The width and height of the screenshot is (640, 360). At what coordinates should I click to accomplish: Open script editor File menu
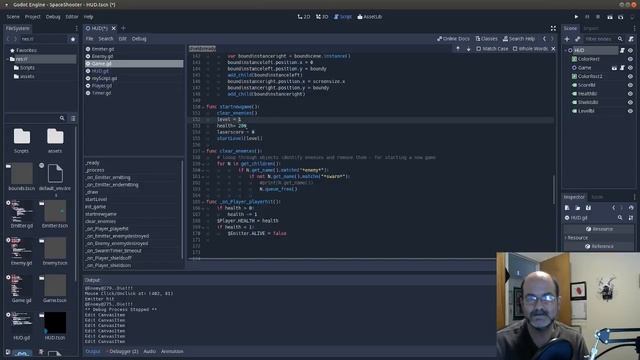(89, 39)
